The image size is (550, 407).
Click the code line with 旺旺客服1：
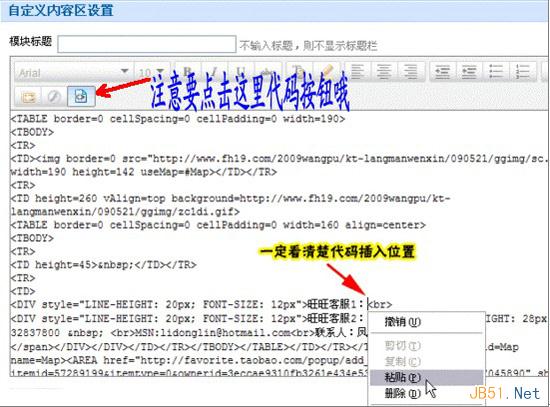click(x=201, y=304)
